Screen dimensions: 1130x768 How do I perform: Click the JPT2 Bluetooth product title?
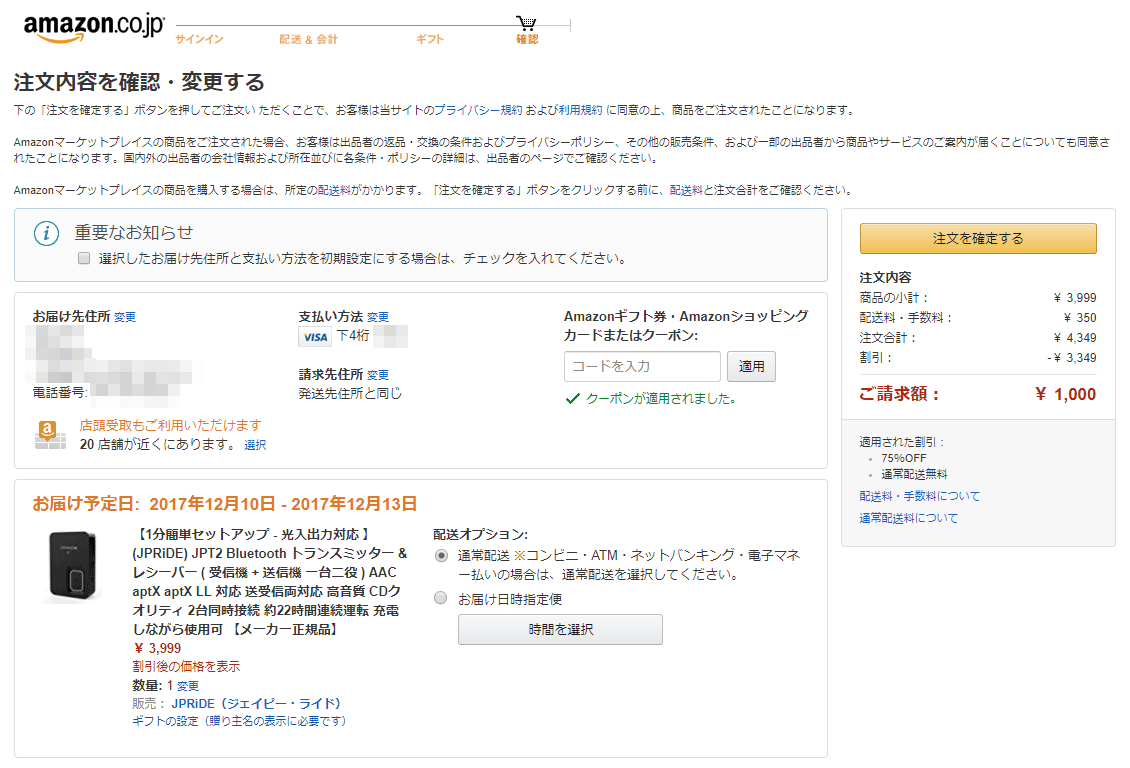coord(270,581)
